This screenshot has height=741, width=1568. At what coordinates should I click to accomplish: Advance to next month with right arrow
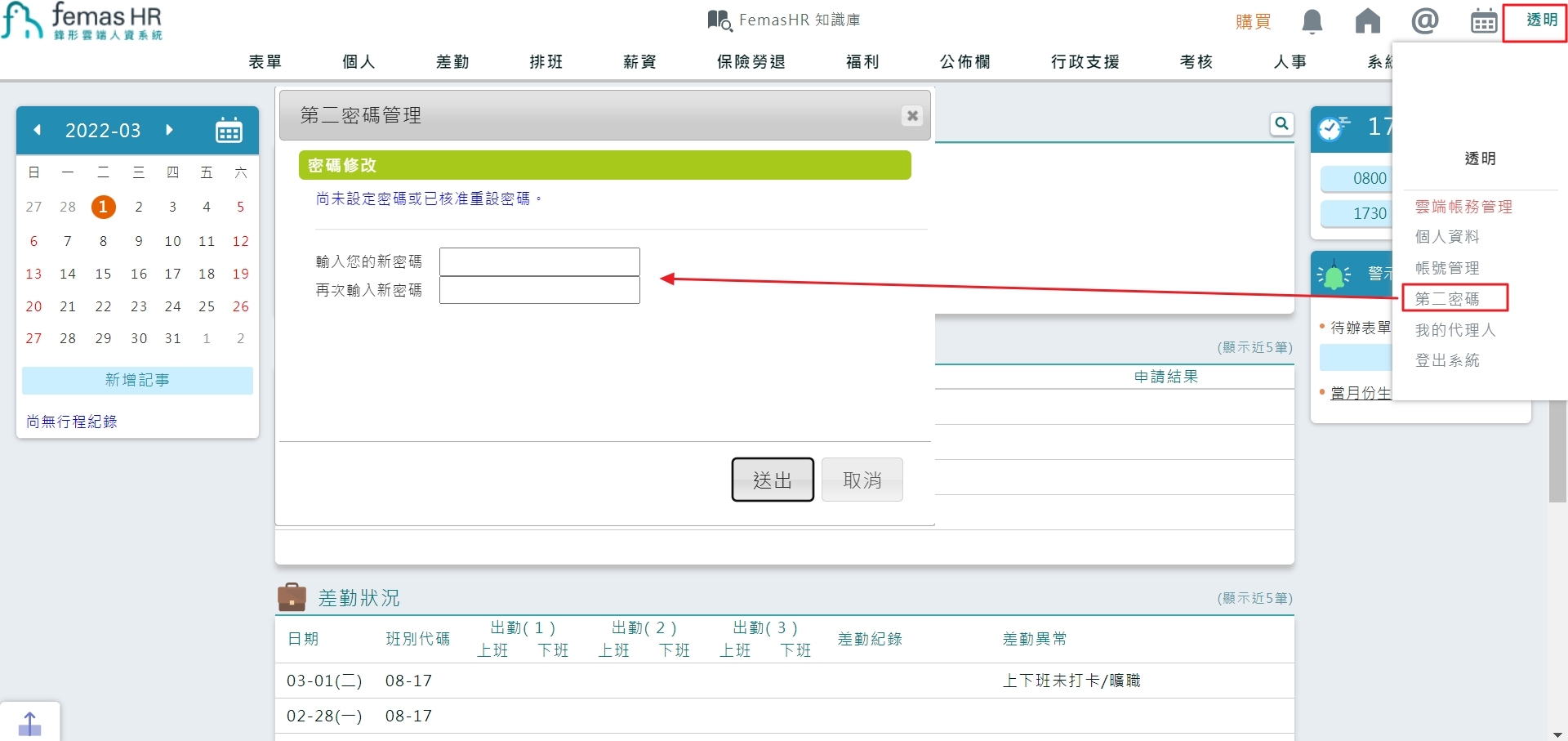click(x=170, y=130)
